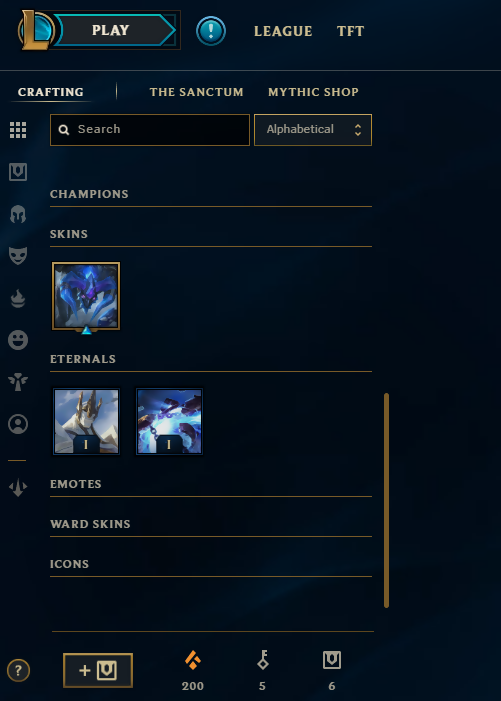The height and width of the screenshot is (701, 501).
Task: Open the help question mark icon
Action: pyautogui.click(x=18, y=671)
